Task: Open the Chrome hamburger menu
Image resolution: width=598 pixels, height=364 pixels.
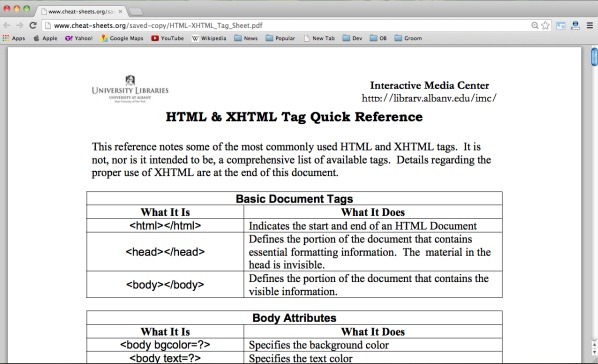Action: click(590, 26)
